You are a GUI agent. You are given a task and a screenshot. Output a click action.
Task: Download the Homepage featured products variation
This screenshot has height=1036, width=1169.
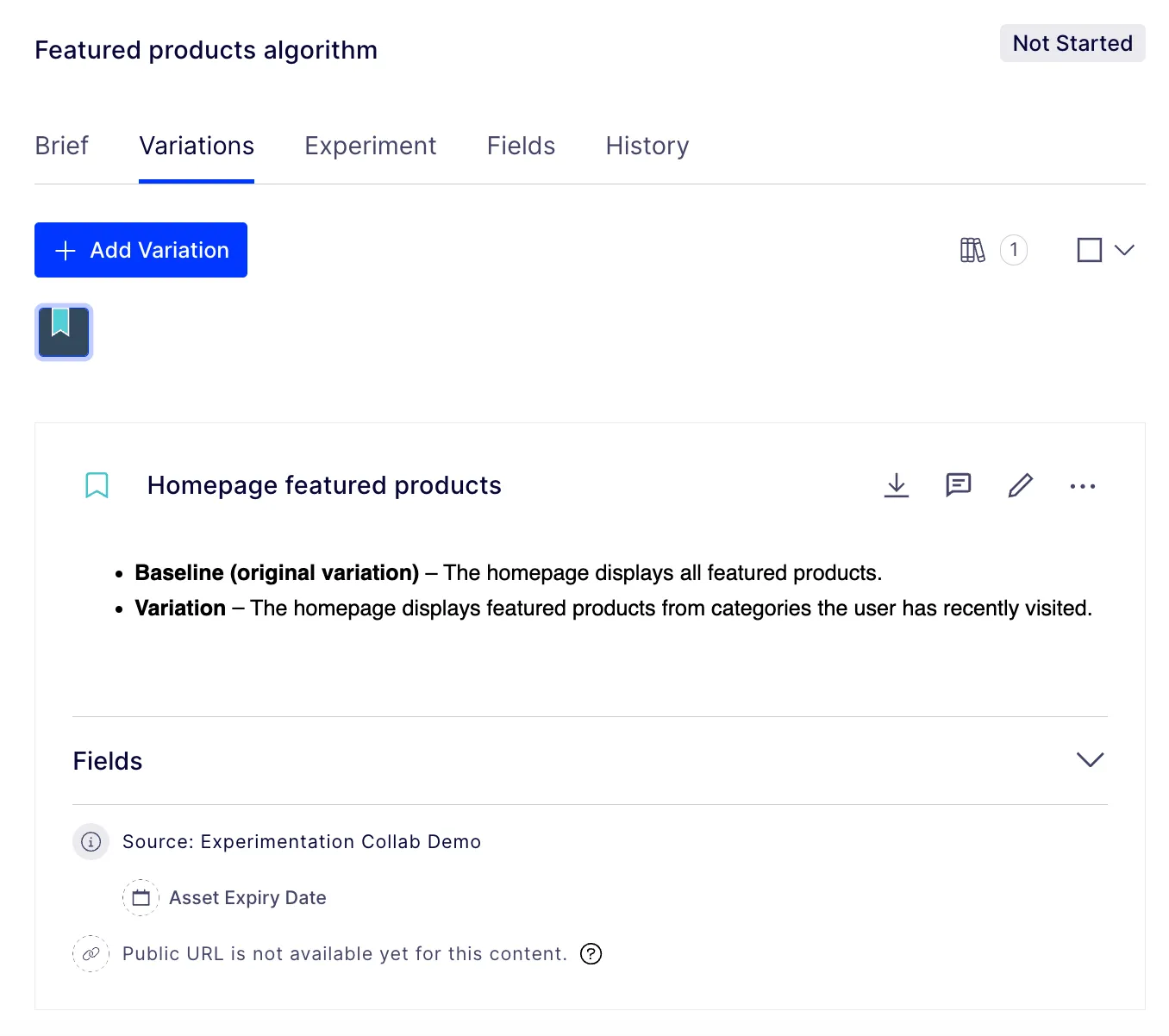[897, 485]
